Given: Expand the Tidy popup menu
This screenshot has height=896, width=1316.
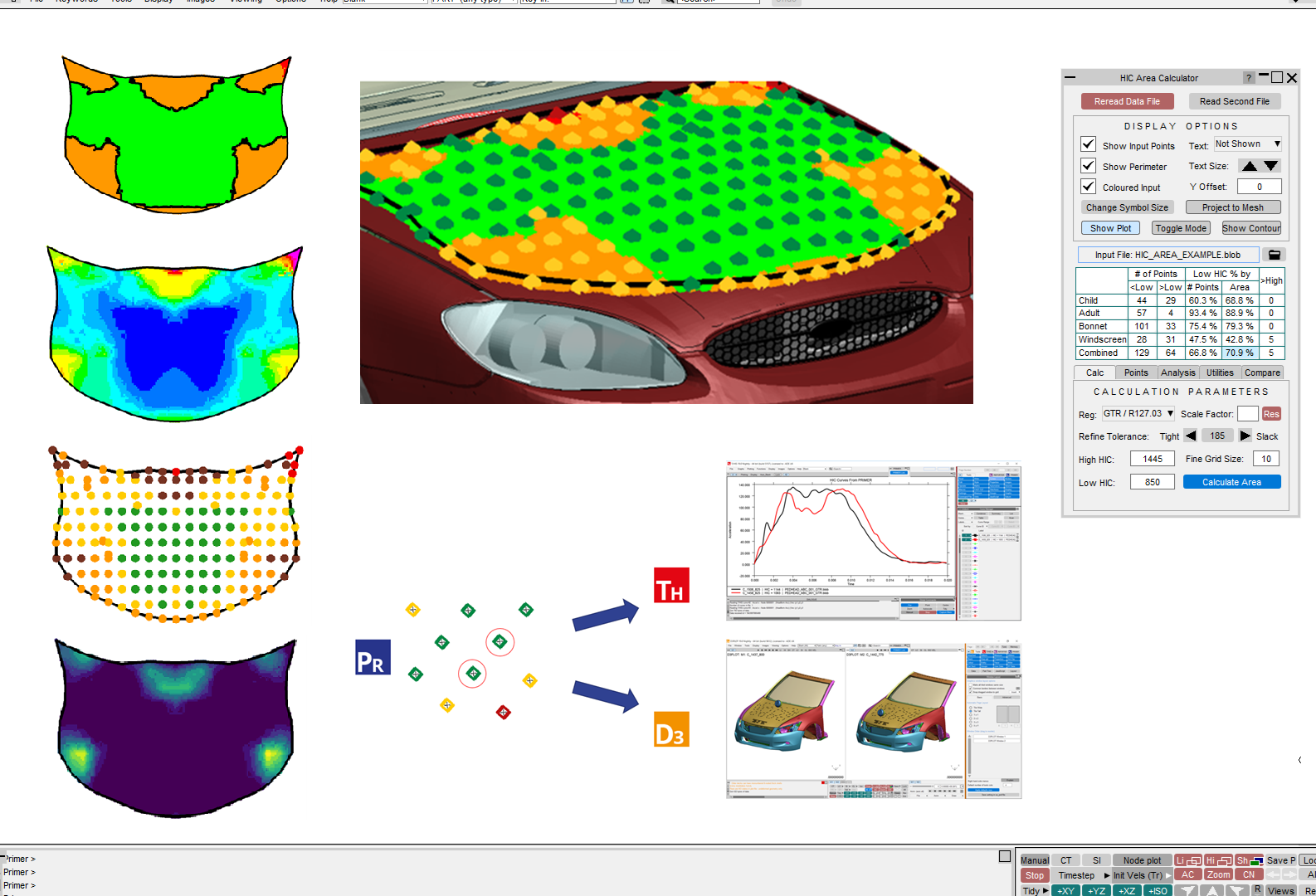Looking at the screenshot, I should pyautogui.click(x=1046, y=890).
